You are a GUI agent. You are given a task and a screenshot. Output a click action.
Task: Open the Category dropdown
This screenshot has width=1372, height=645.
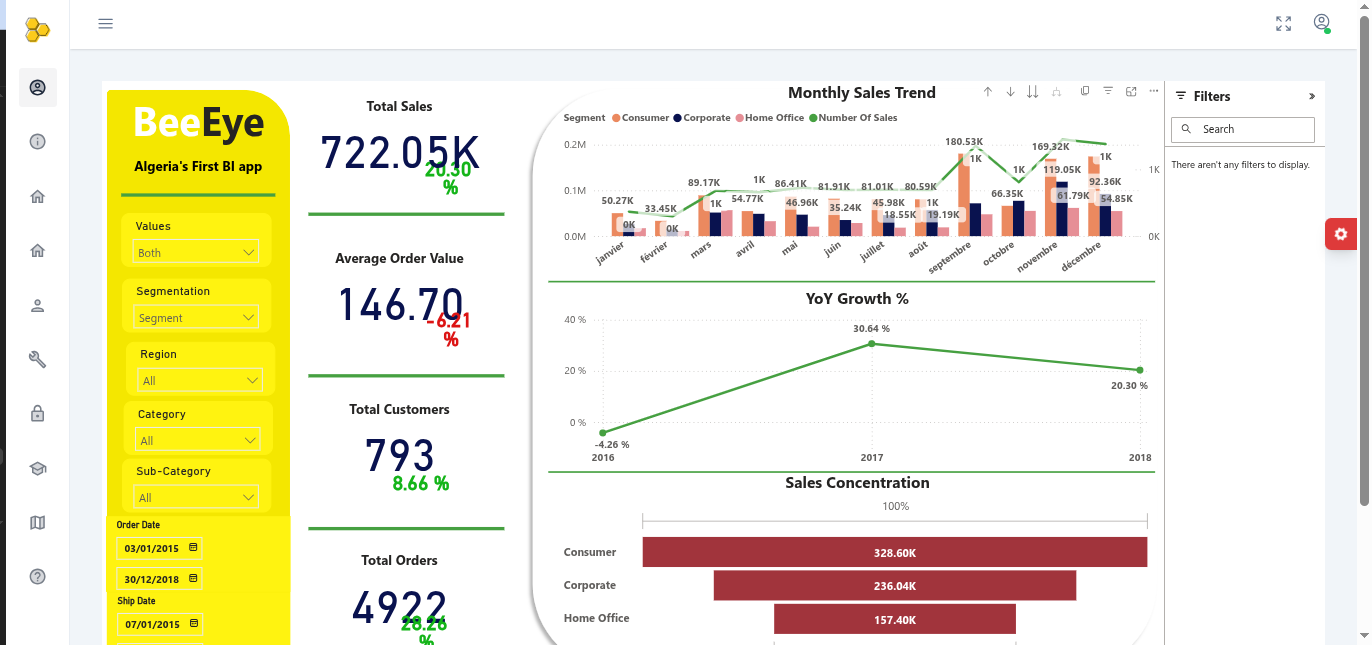pos(197,440)
